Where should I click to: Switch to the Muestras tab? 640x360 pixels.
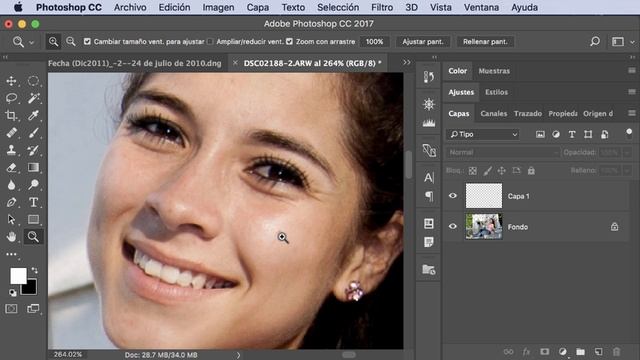494,71
